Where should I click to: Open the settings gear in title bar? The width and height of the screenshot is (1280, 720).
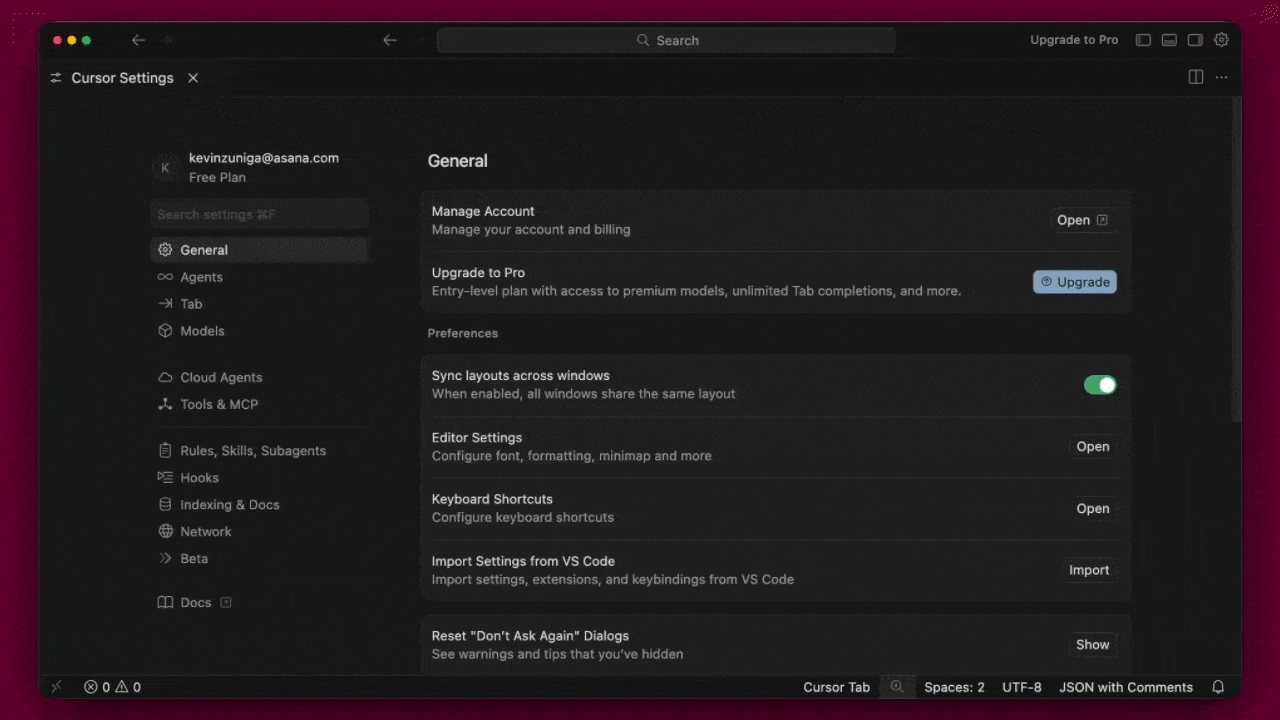coord(1221,40)
